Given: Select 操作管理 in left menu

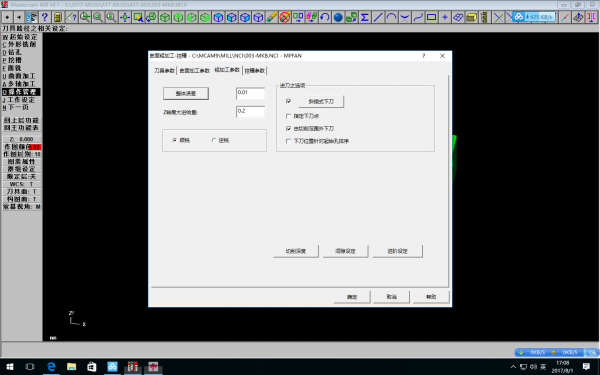Looking at the screenshot, I should click(x=21, y=92).
